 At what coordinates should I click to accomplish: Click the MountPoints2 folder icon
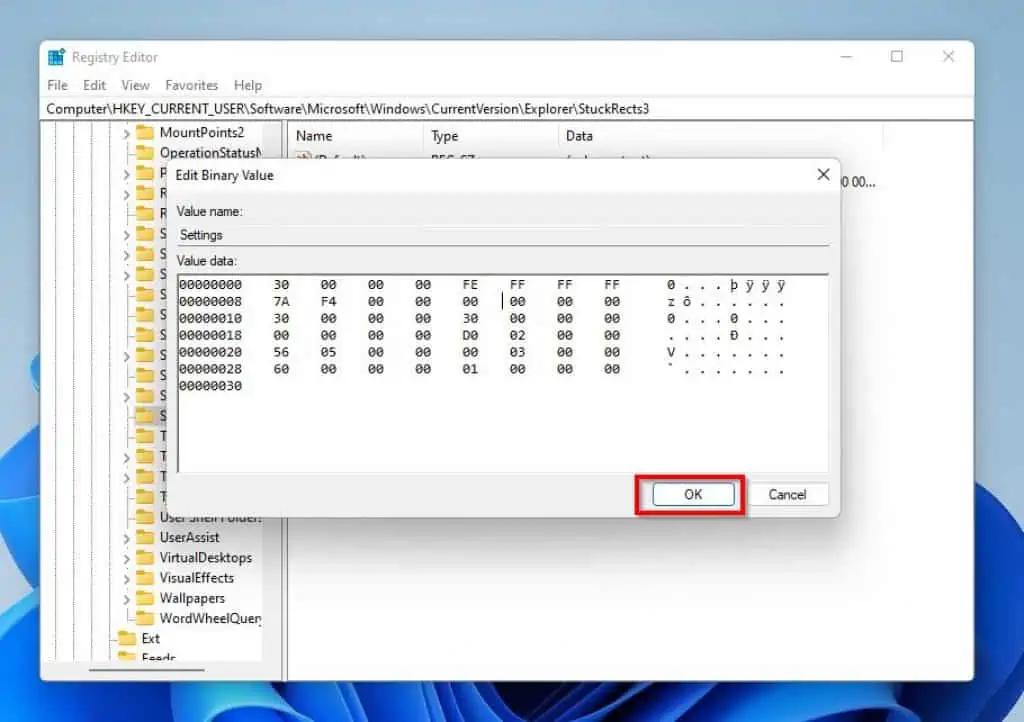(x=146, y=132)
